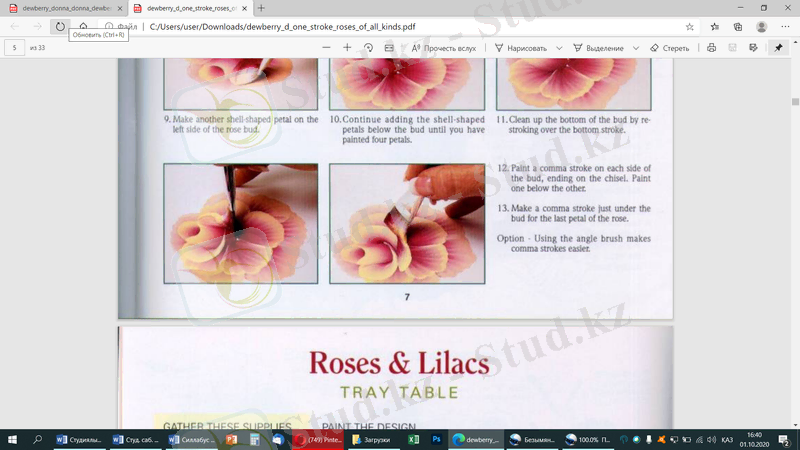Open Calculator from the taskbar
The image size is (800, 450).
(x=255, y=439)
